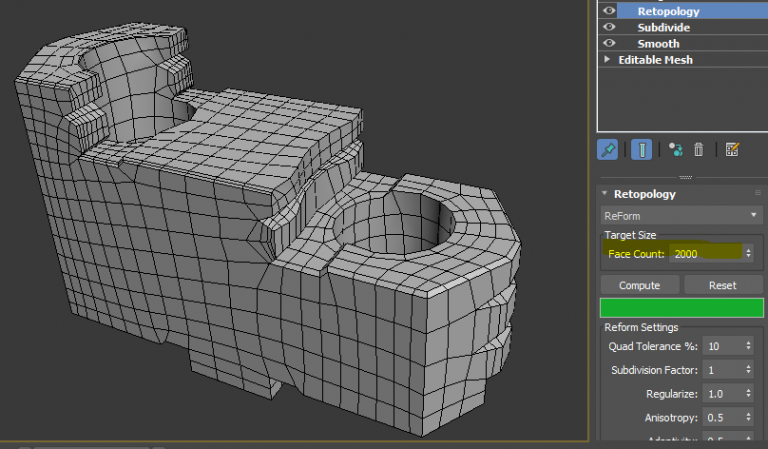The height and width of the screenshot is (449, 768).
Task: Click the Face Count input field
Action: pyautogui.click(x=706, y=254)
